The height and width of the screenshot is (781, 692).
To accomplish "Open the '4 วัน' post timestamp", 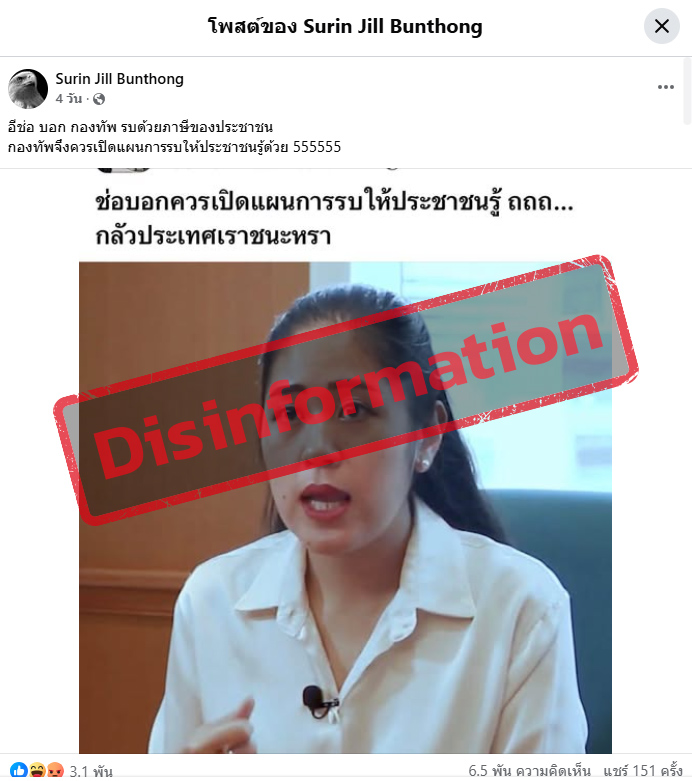I will coord(69,99).
